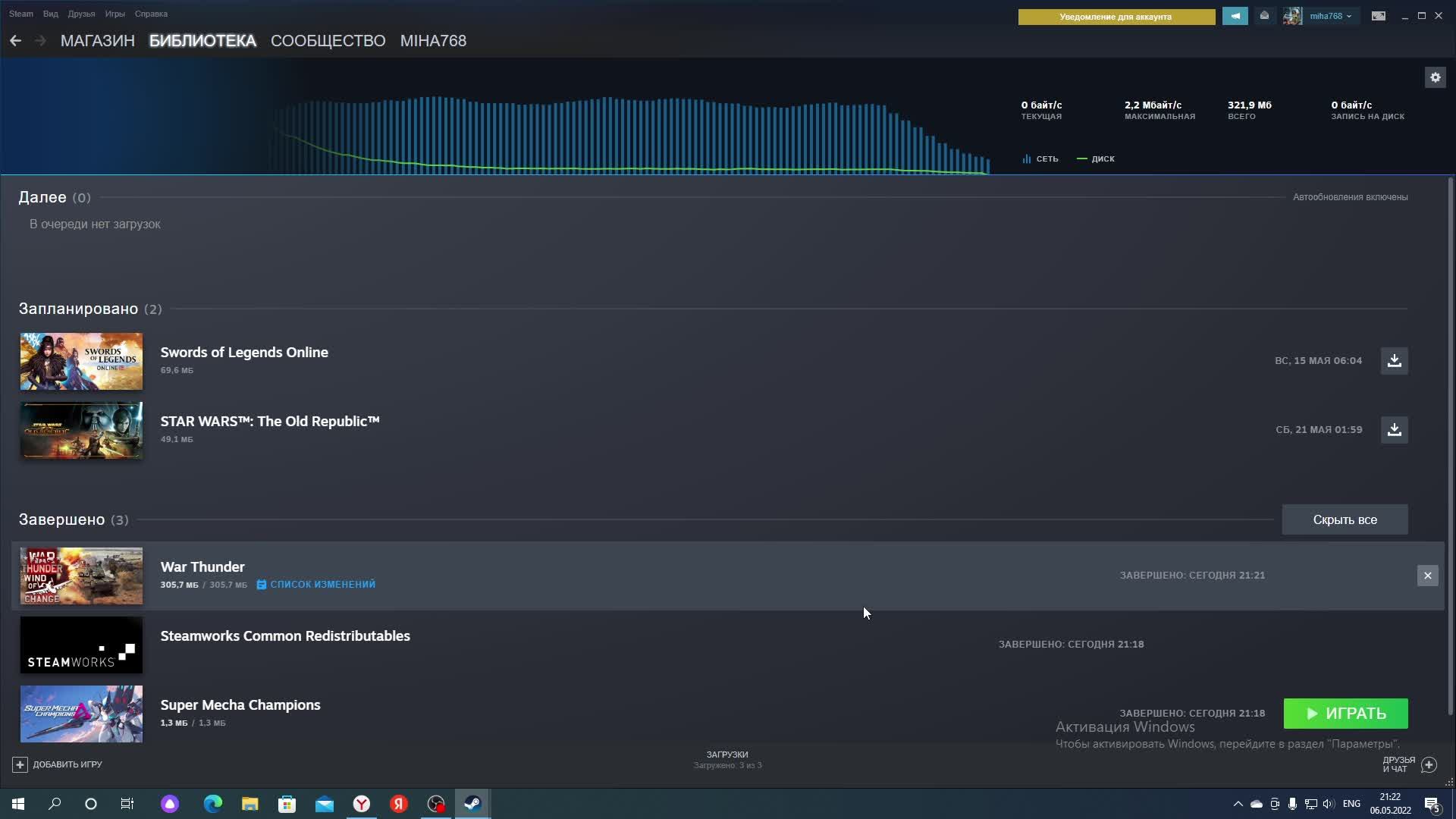Click the Скрыть все button
This screenshot has height=819, width=1456.
1345,519
